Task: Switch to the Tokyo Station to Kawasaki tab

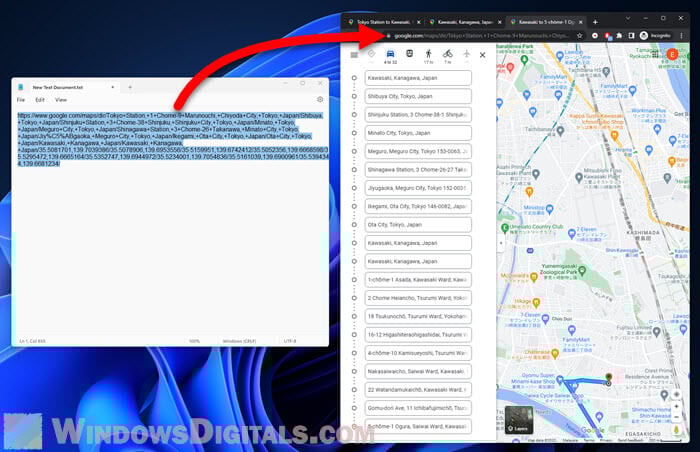Action: click(382, 22)
